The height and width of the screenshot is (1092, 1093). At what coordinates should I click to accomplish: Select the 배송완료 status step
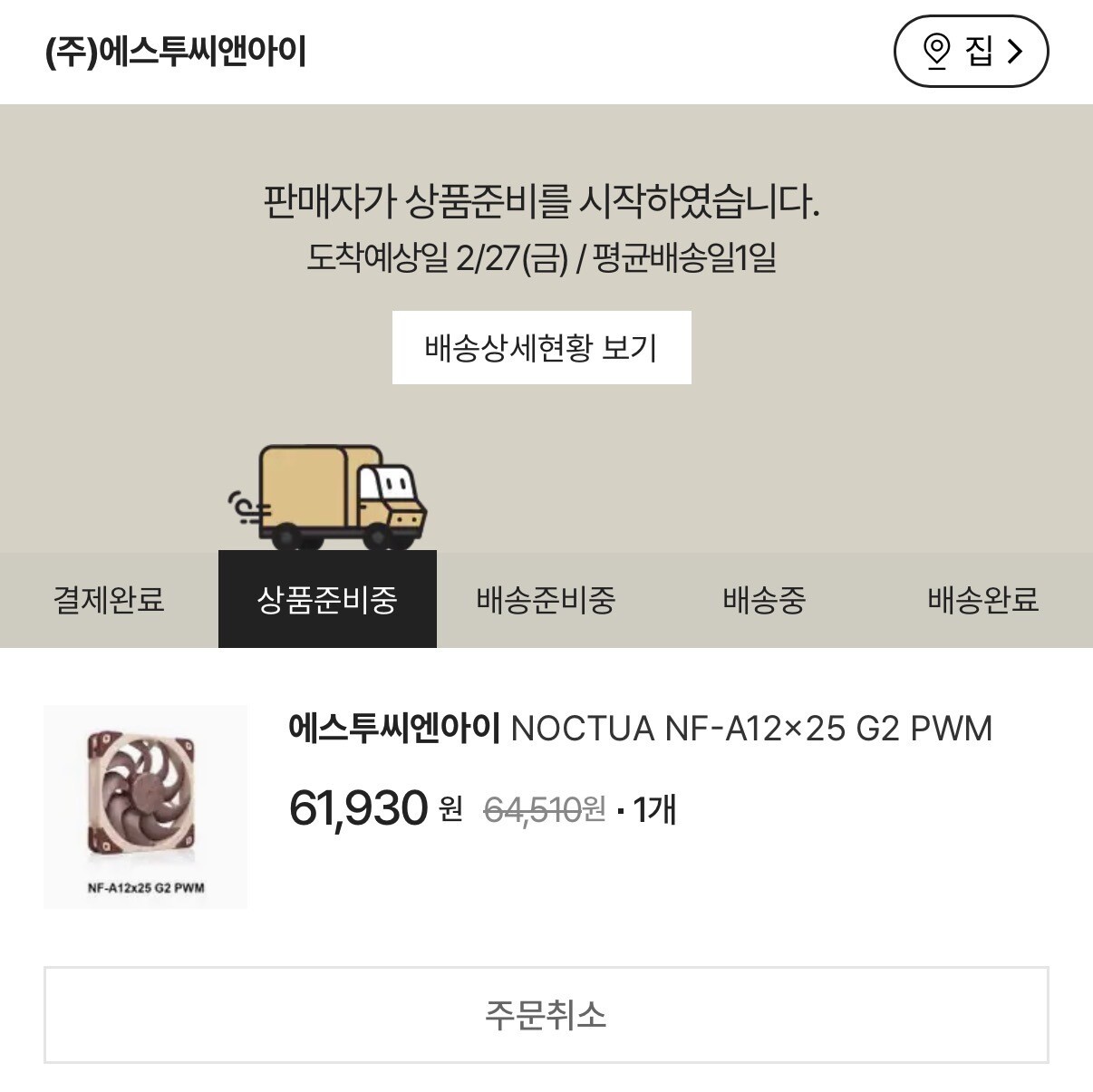click(x=982, y=600)
